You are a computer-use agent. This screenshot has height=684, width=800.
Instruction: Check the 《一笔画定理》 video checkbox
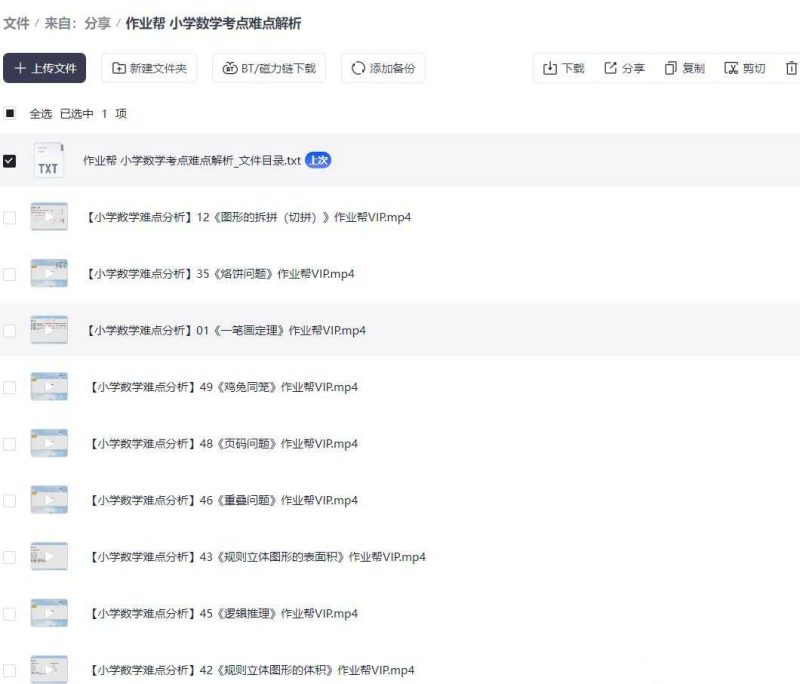[x=11, y=330]
